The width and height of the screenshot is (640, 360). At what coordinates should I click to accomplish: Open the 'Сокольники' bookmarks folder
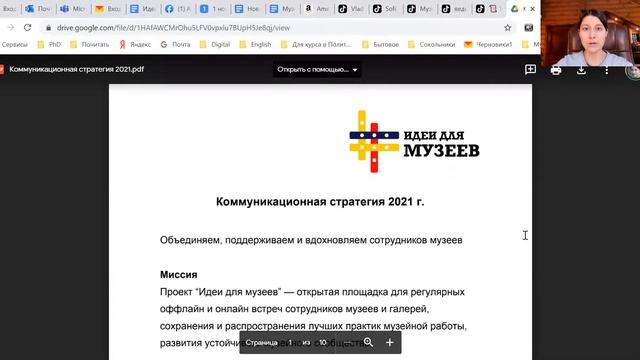pos(431,44)
